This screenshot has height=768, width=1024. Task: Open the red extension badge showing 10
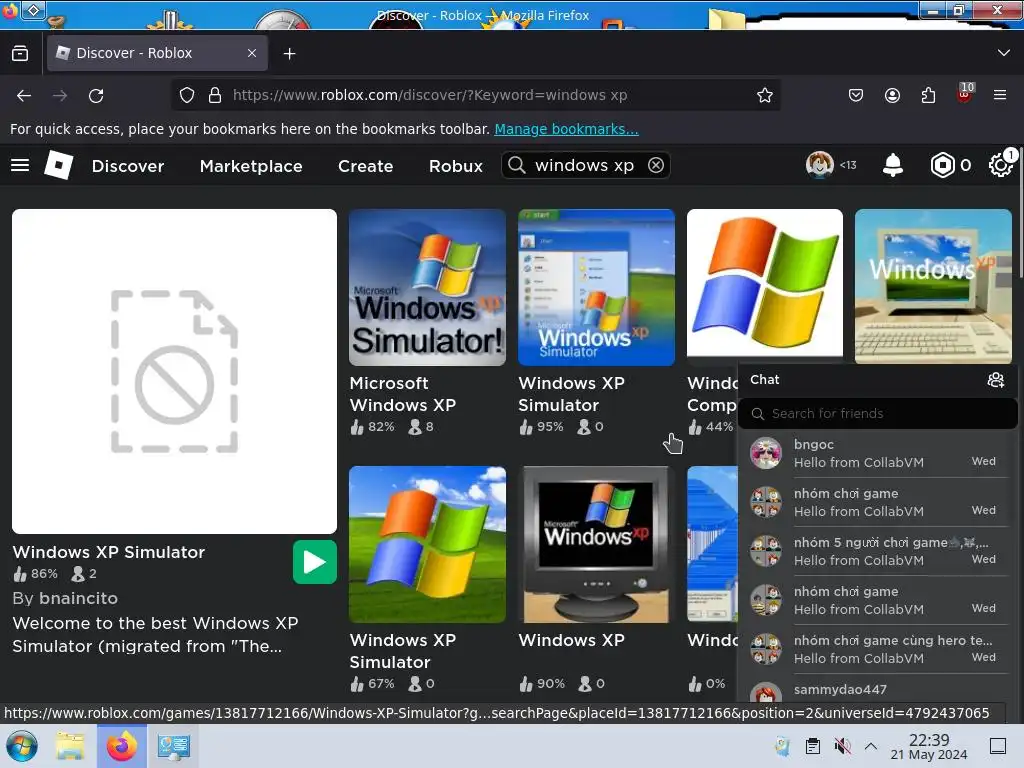pos(965,93)
